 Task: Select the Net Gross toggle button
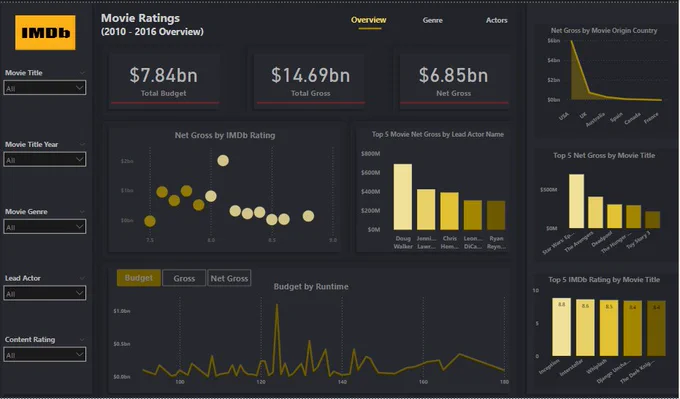tap(229, 278)
